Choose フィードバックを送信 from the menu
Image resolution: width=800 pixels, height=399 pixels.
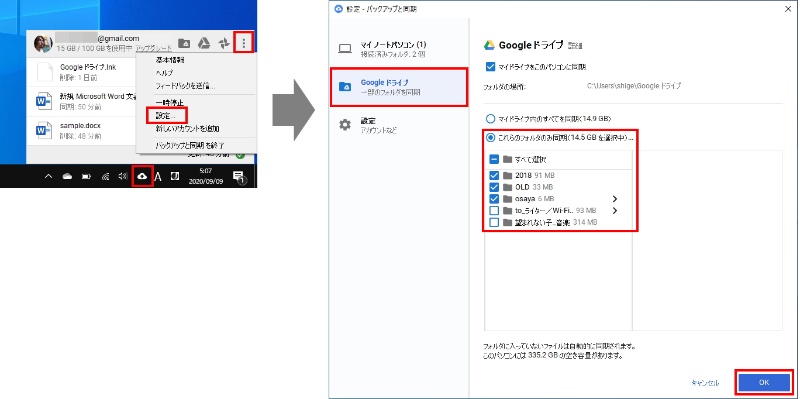[x=185, y=86]
